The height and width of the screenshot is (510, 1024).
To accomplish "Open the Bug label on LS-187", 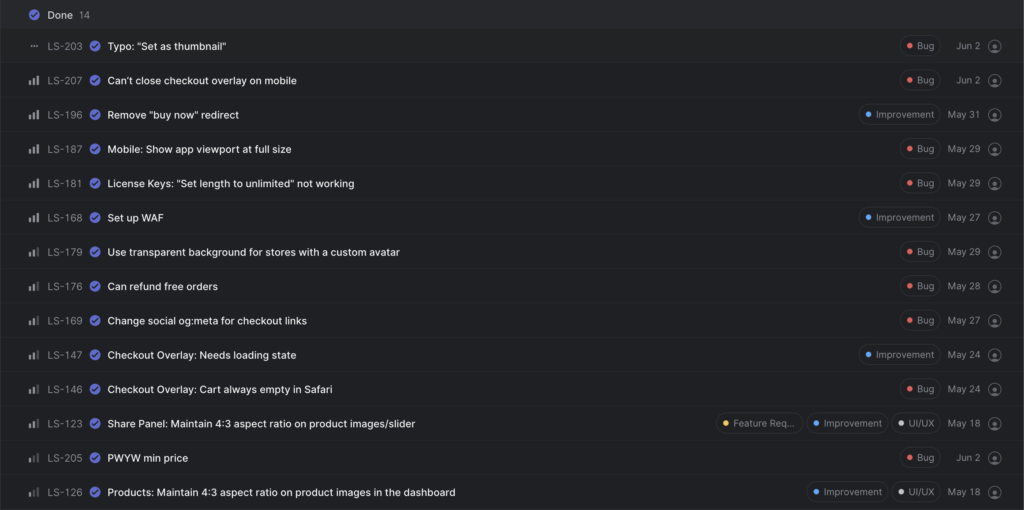I will click(x=920, y=149).
